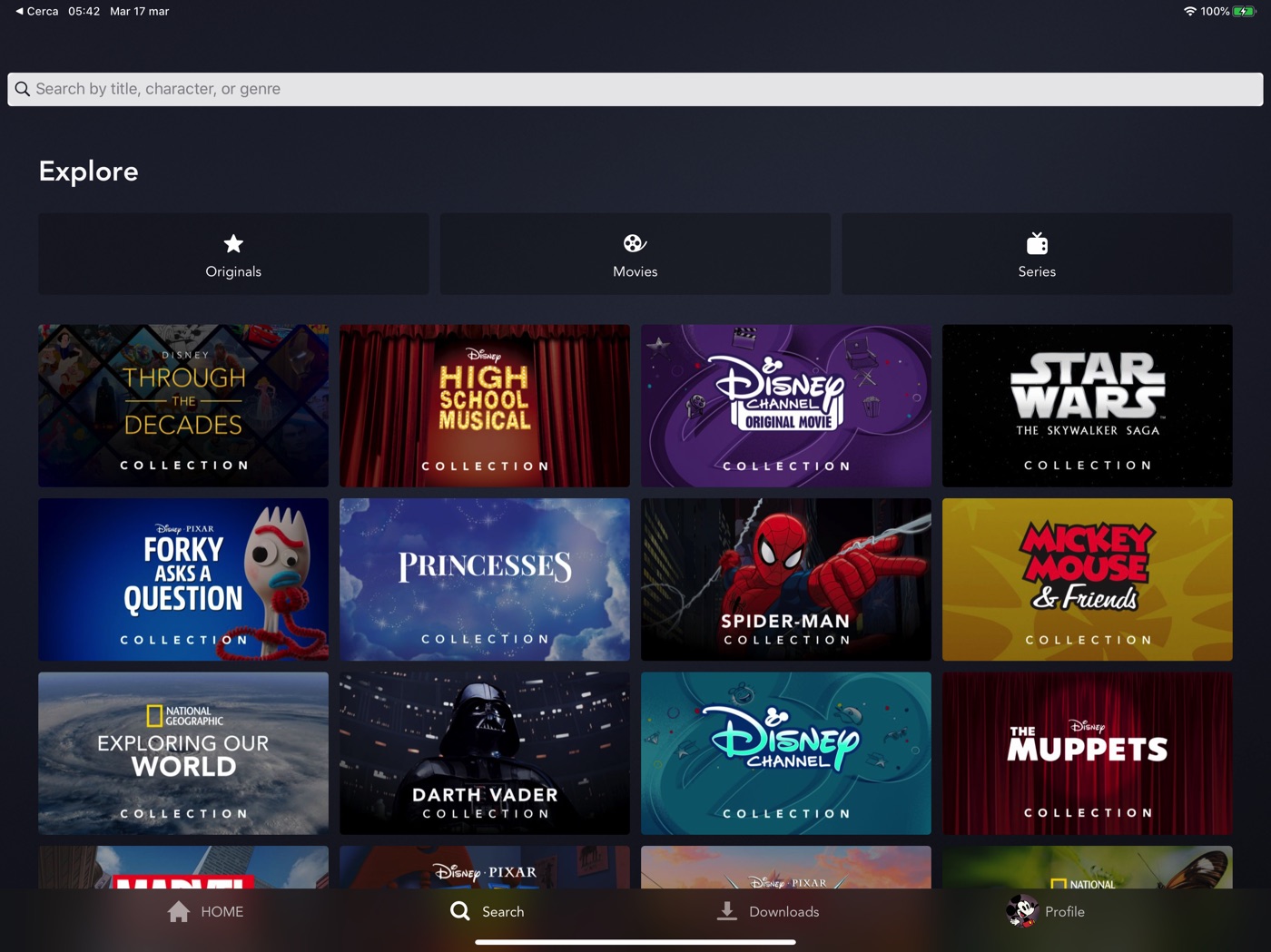Click the magnifying glass icon in search bar

click(x=23, y=89)
